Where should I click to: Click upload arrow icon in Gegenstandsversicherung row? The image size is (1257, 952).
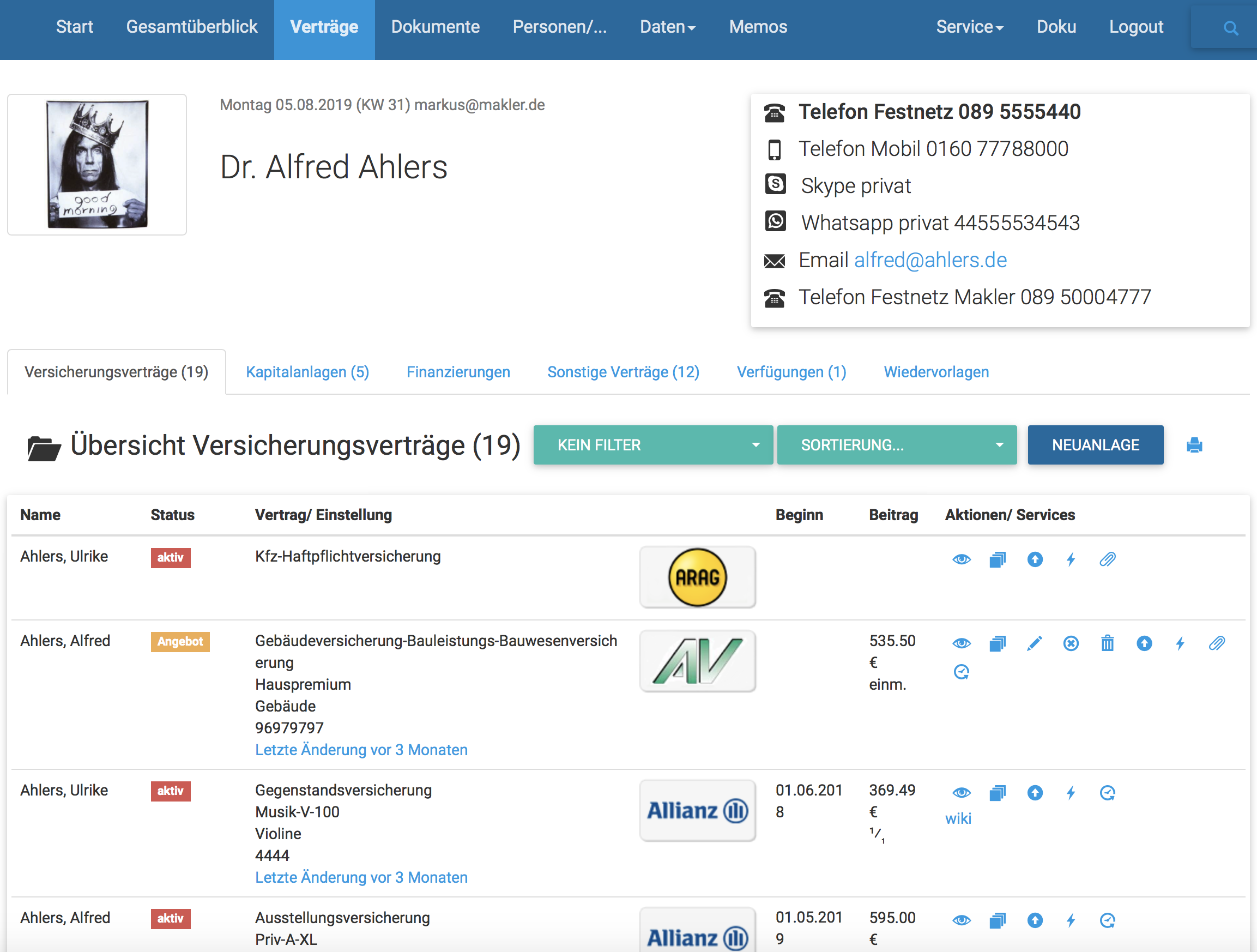click(1035, 793)
